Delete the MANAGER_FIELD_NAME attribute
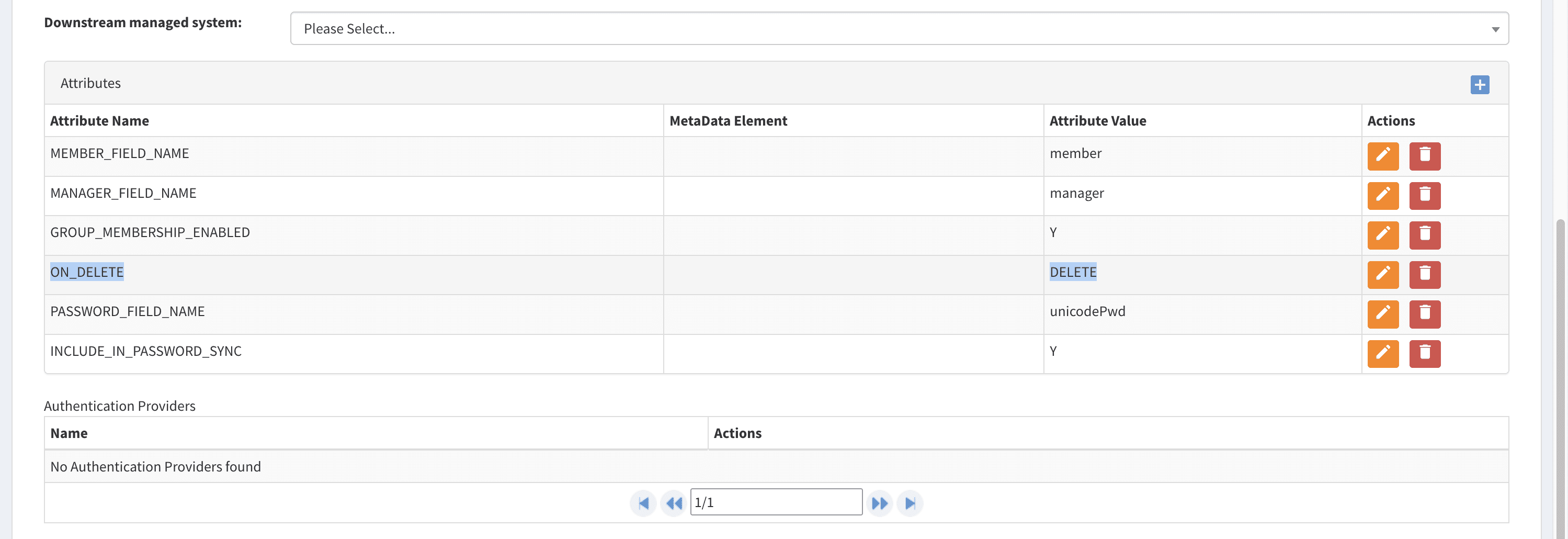Viewport: 1568px width, 539px height. coord(1424,196)
